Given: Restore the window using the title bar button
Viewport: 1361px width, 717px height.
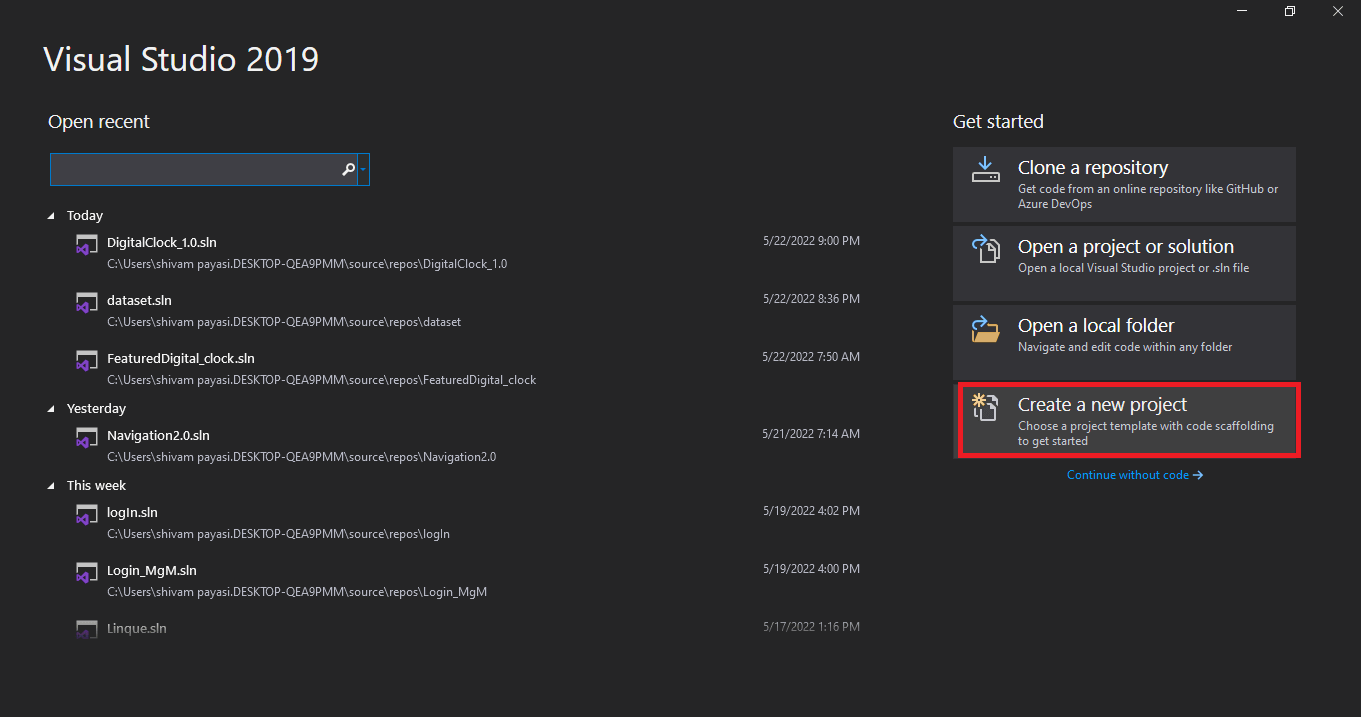Looking at the screenshot, I should tap(1290, 11).
